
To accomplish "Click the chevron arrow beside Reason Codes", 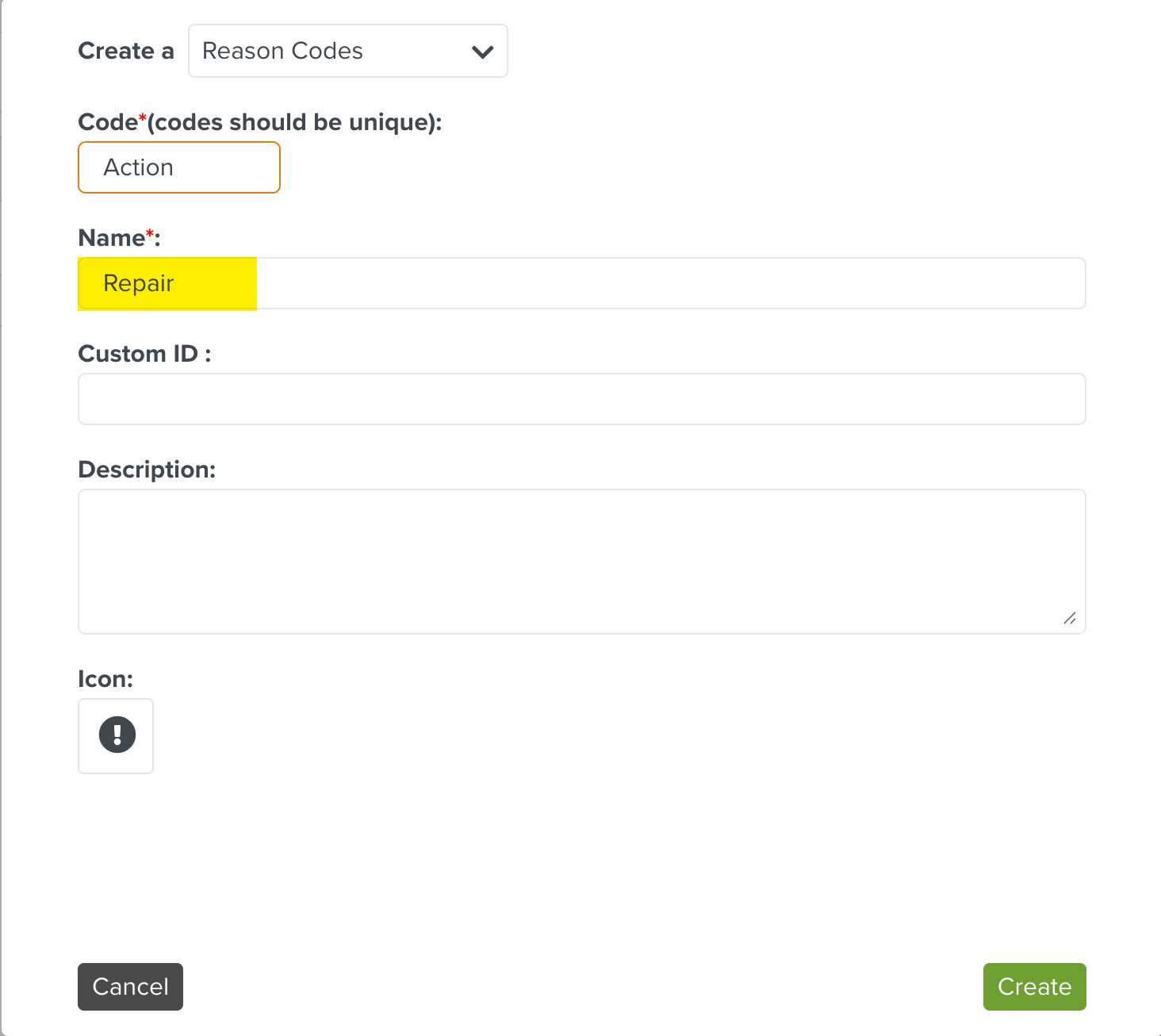I will [482, 52].
